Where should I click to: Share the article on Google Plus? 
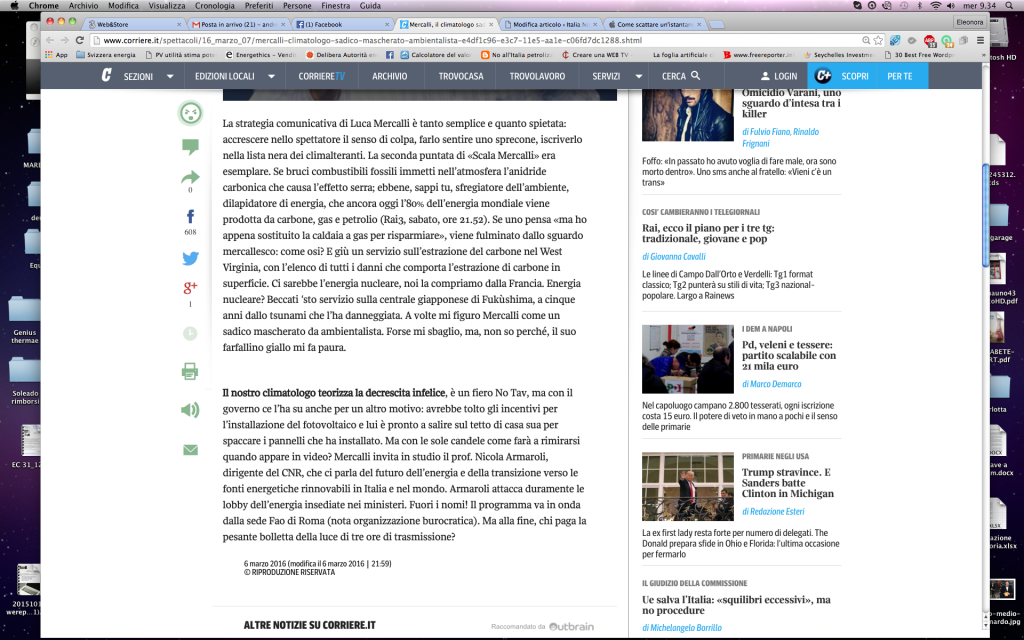[190, 288]
